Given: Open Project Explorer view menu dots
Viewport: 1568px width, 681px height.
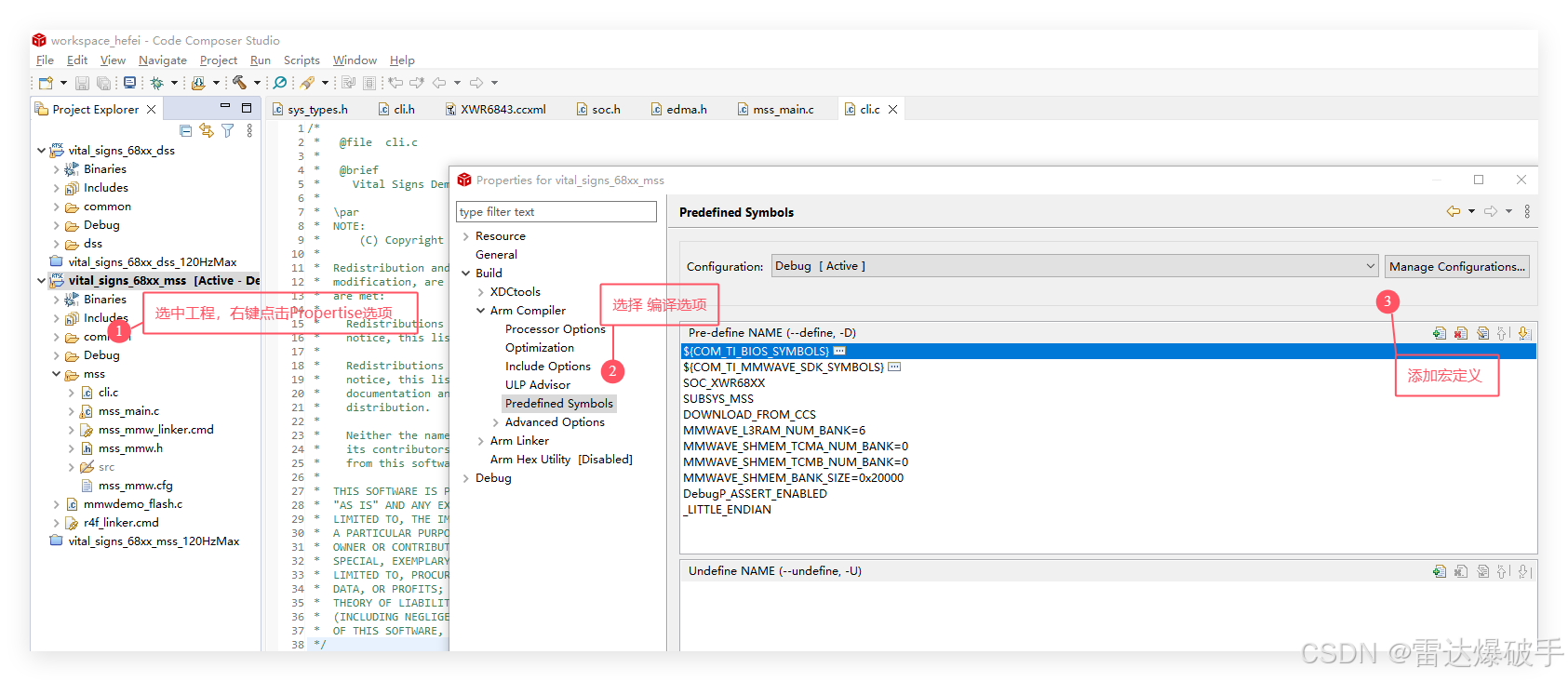Looking at the screenshot, I should pyautogui.click(x=249, y=130).
